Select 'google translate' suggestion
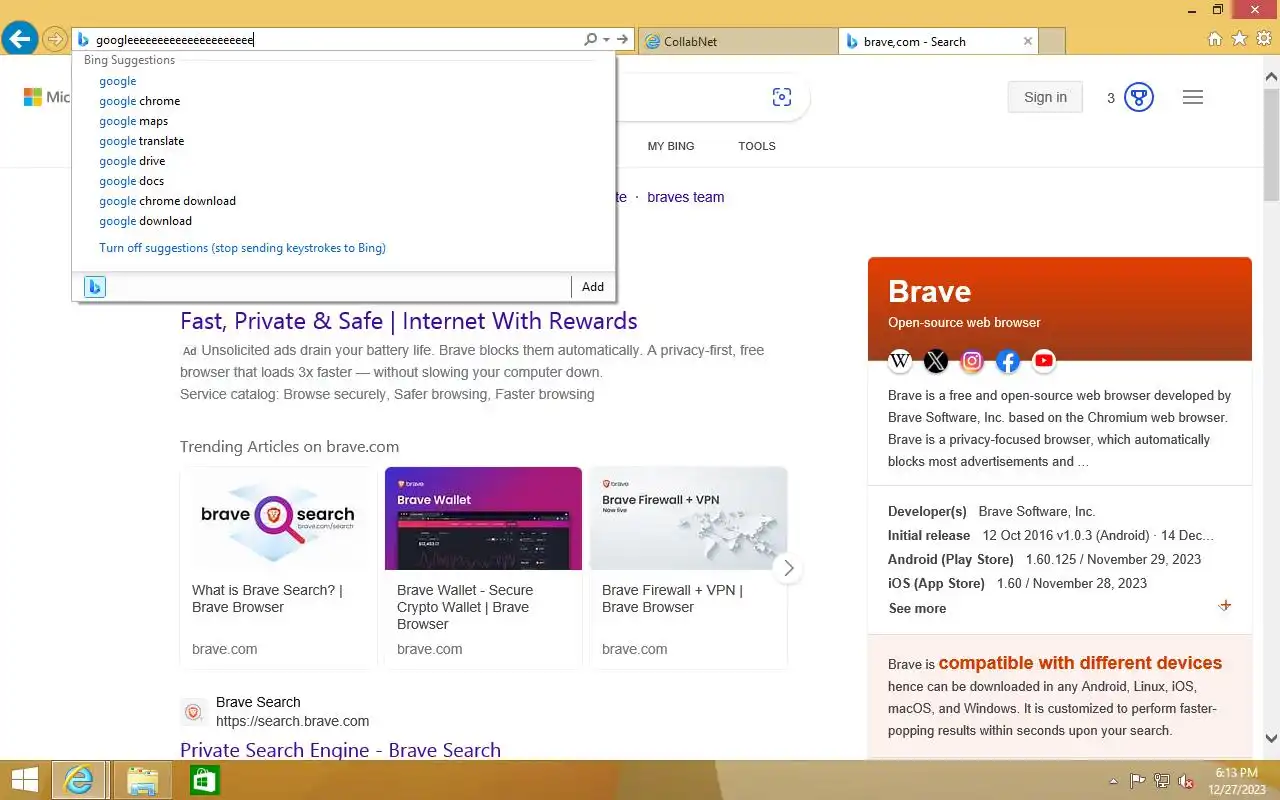 click(x=142, y=141)
